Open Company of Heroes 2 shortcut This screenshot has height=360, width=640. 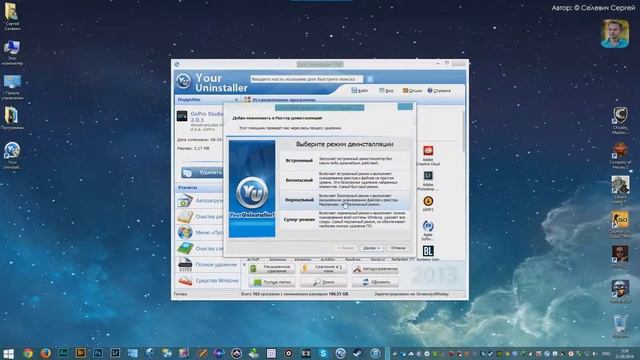(620, 156)
